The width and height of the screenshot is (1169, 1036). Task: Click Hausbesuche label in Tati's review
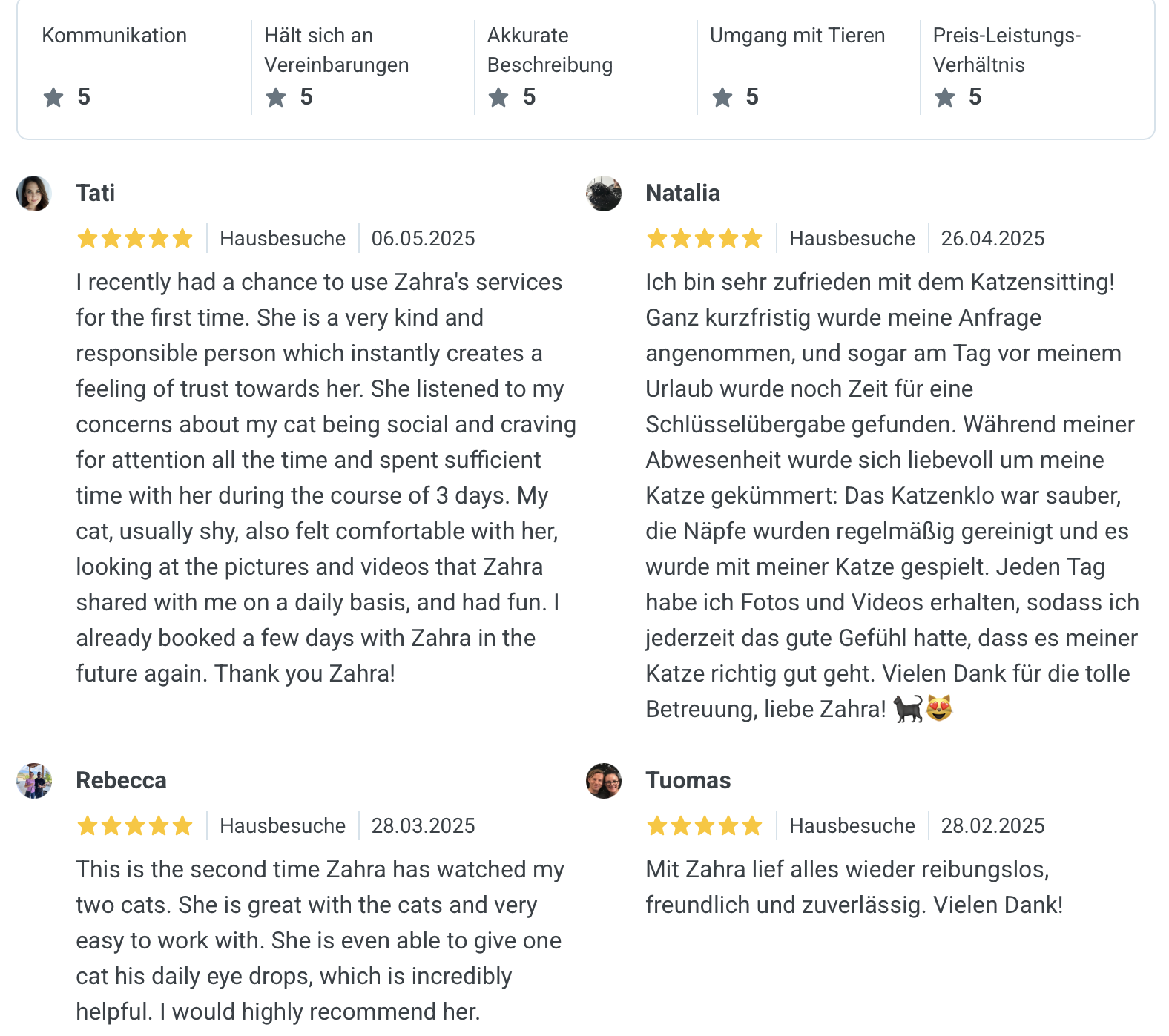(283, 239)
